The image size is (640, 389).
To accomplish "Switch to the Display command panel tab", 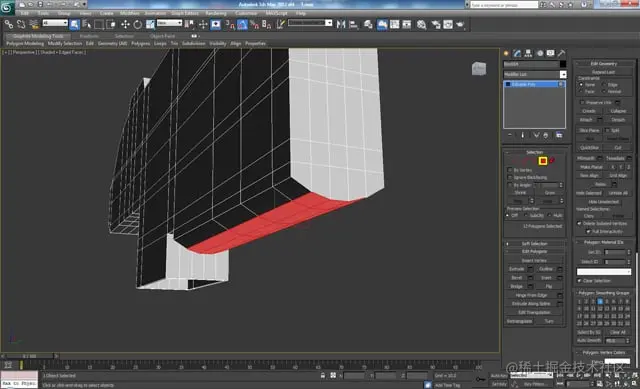I will (x=551, y=53).
